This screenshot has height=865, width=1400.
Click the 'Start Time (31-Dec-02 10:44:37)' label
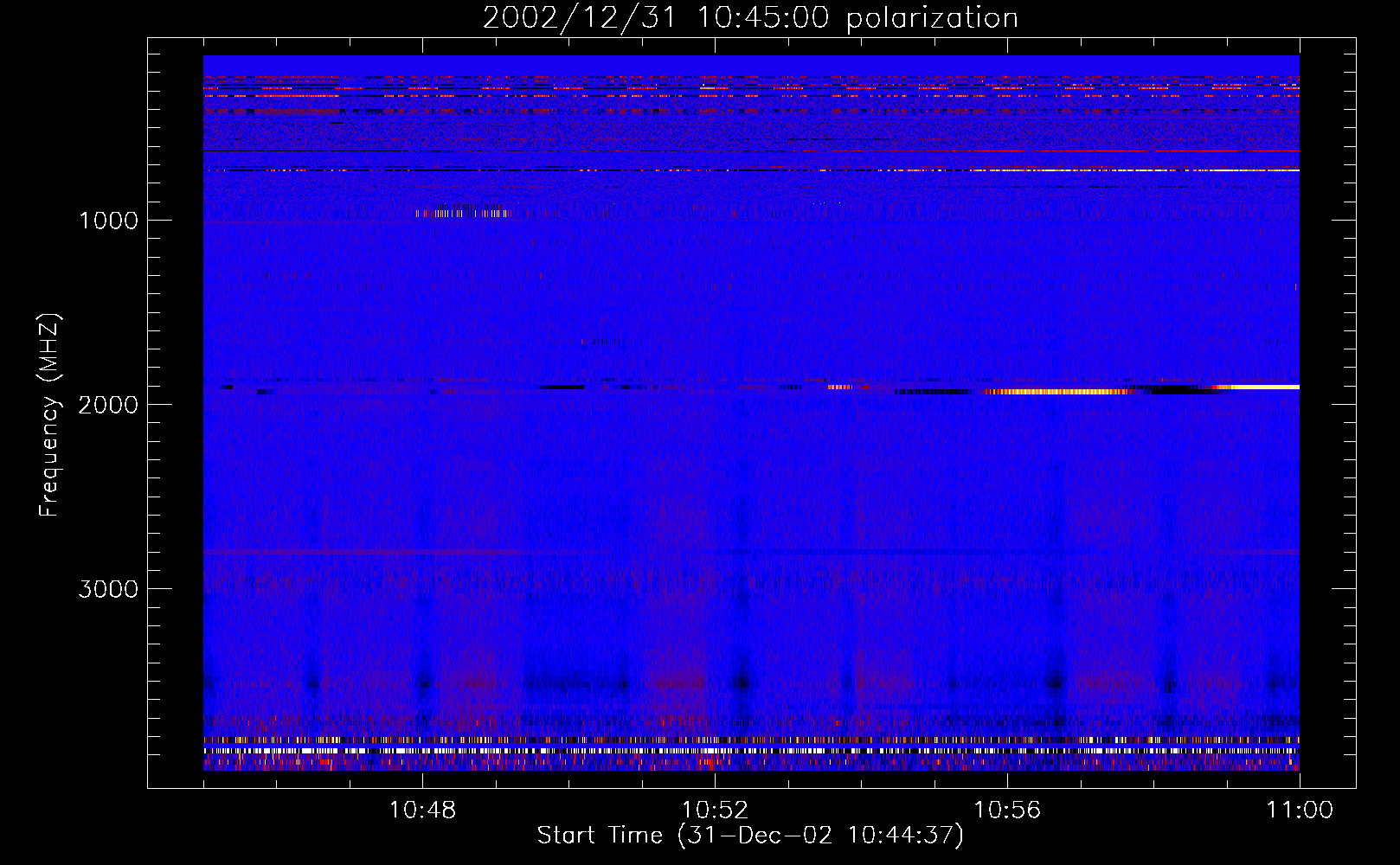point(750,836)
